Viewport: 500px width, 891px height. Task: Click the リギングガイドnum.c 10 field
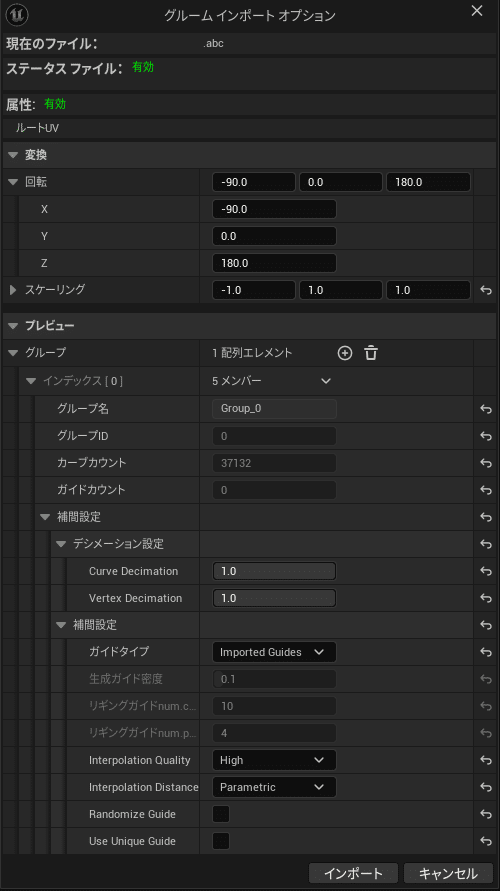pyautogui.click(x=274, y=706)
